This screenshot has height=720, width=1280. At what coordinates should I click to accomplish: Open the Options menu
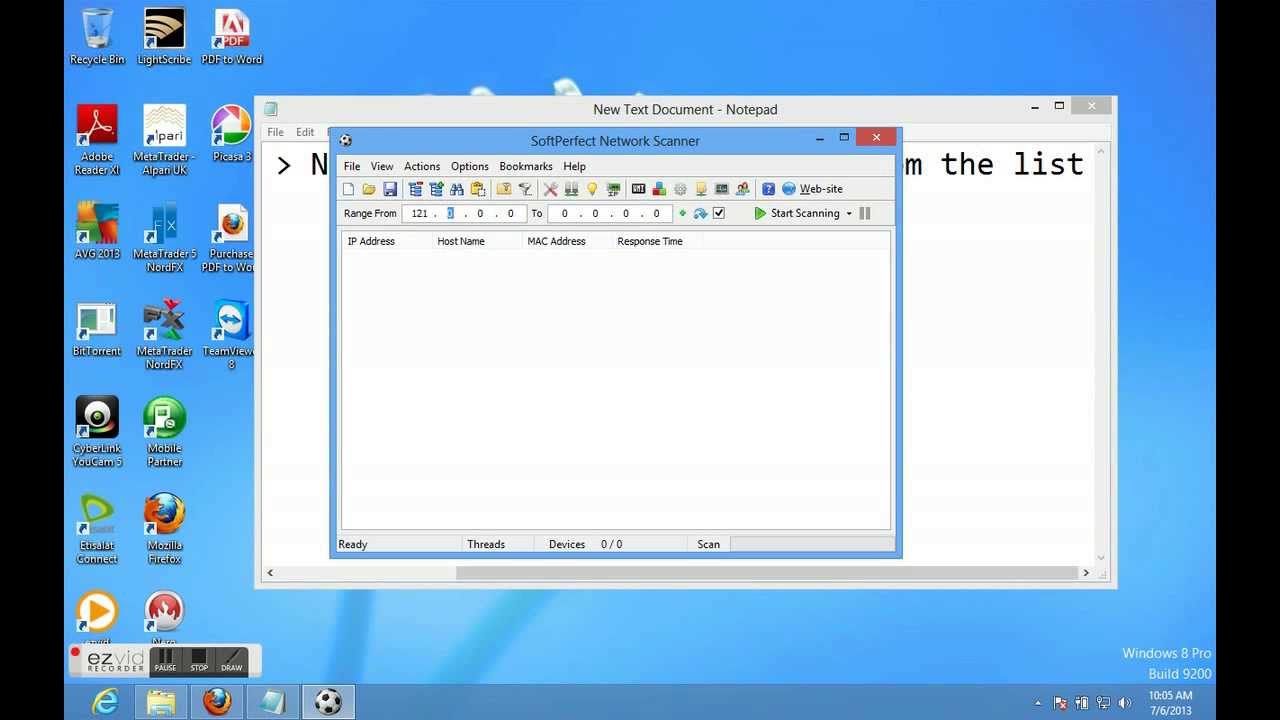[x=470, y=166]
